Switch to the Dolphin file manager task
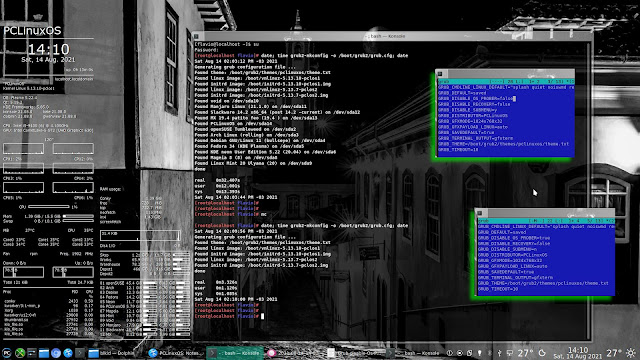 (x=117, y=353)
